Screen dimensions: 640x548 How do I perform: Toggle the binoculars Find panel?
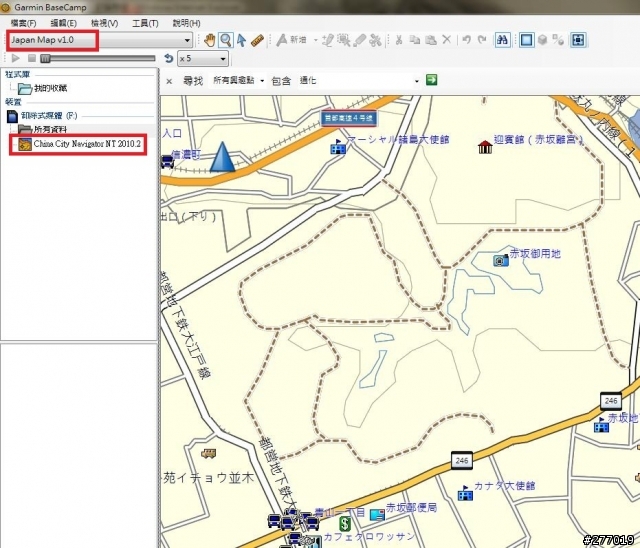[x=502, y=40]
